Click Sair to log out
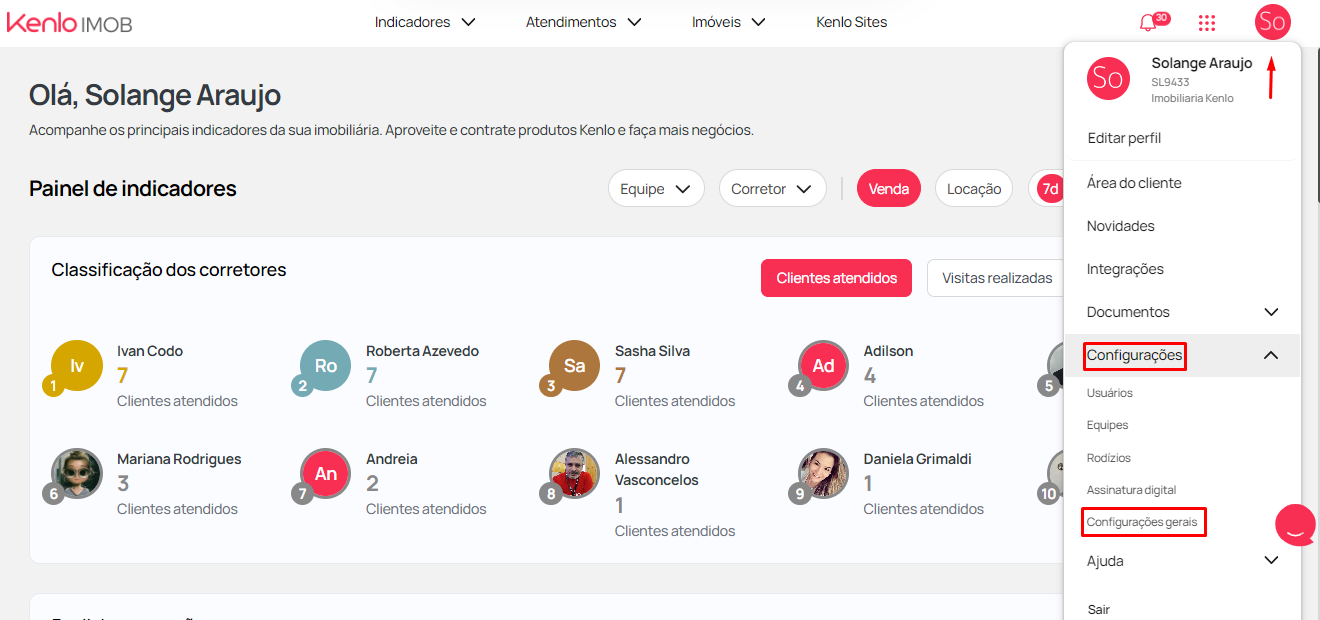Screen dimensions: 1320x620 1098,609
